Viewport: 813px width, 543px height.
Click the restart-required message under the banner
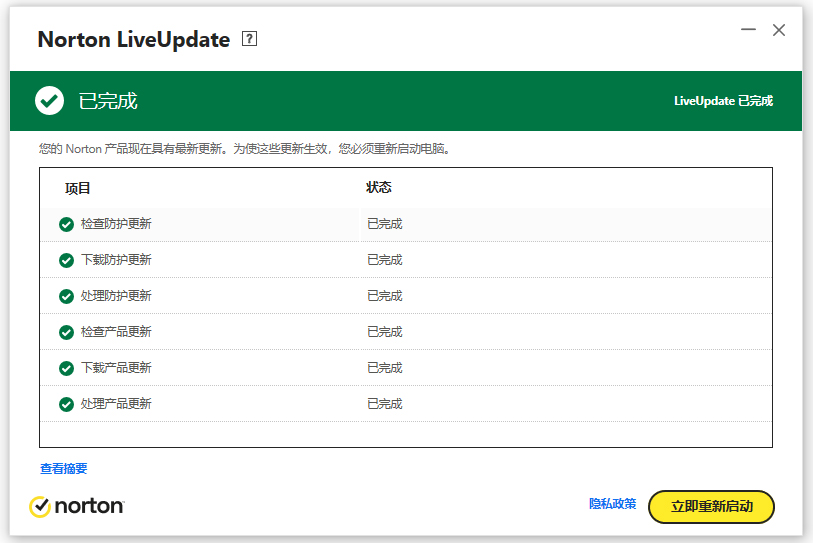click(x=245, y=149)
